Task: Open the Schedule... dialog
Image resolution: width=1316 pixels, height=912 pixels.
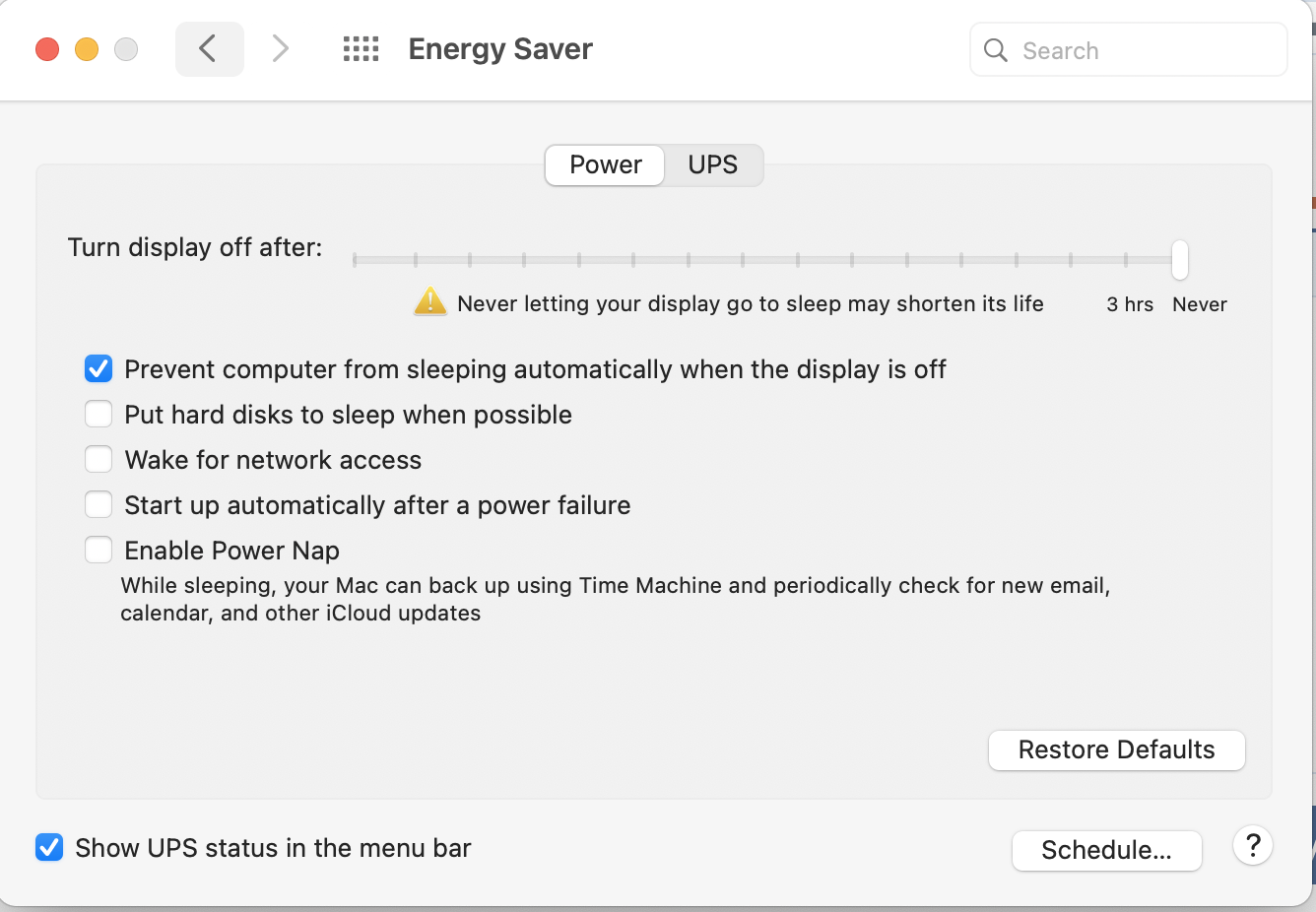Action: pos(1107,850)
